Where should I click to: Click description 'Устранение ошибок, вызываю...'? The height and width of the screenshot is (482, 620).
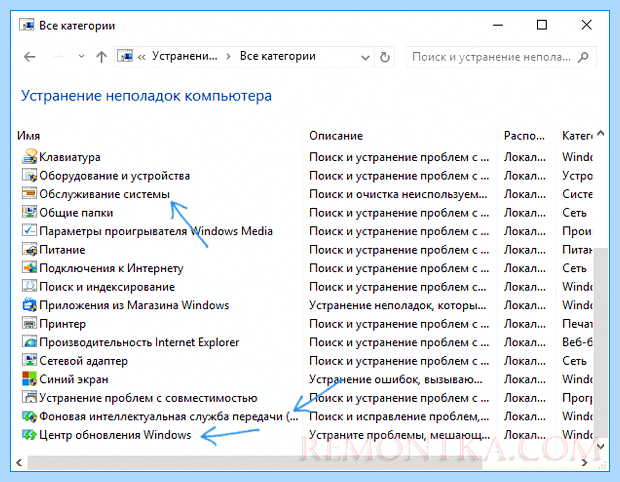point(396,379)
